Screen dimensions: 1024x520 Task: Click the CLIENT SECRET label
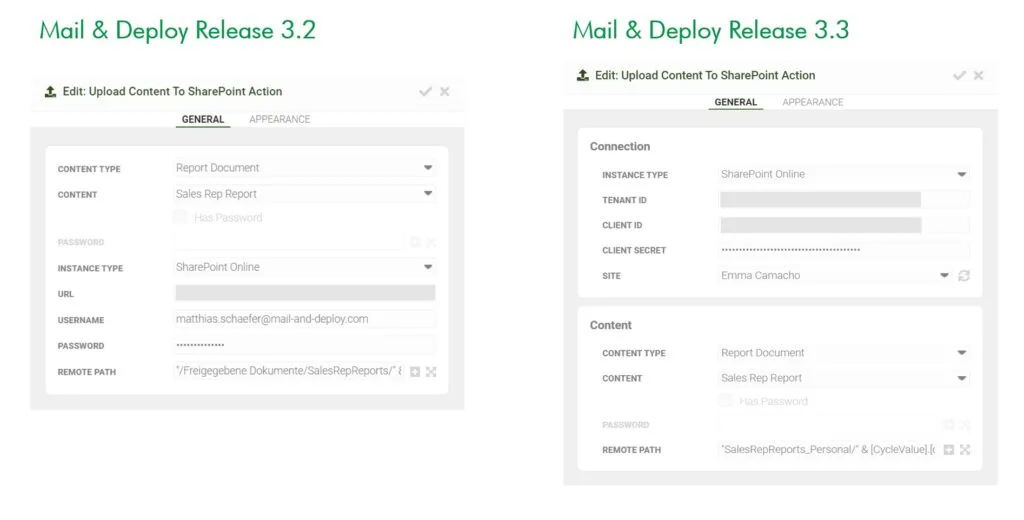click(x=634, y=250)
